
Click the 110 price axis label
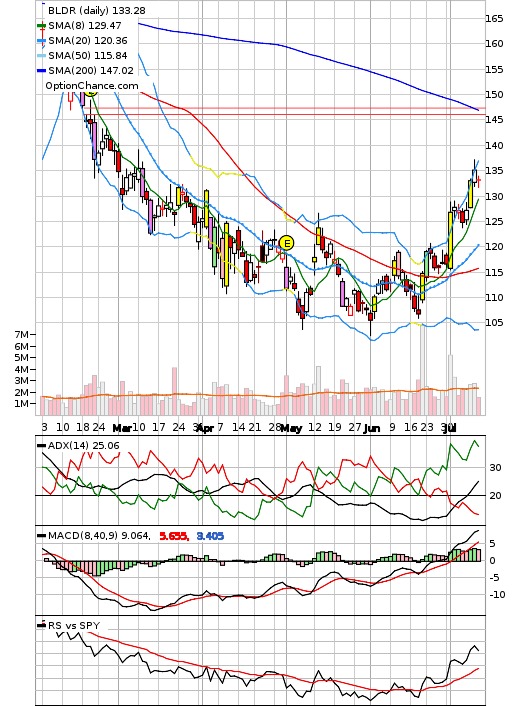point(494,298)
